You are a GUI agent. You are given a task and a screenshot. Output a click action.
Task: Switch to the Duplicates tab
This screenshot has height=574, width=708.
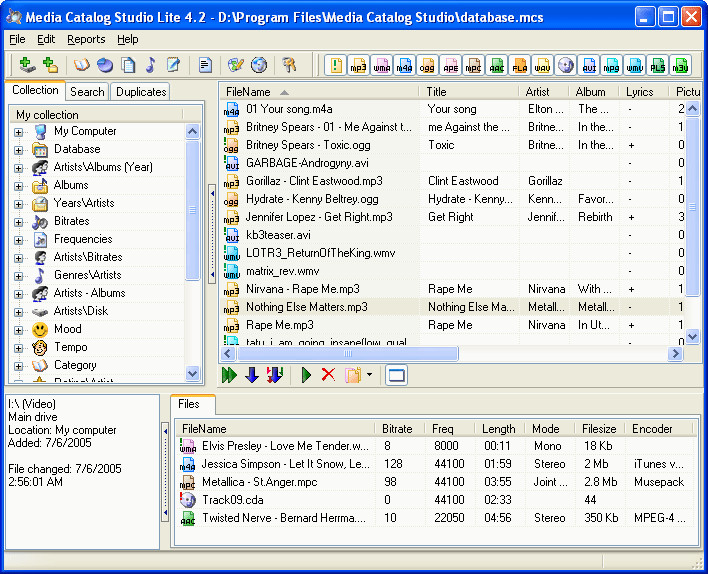coord(141,92)
